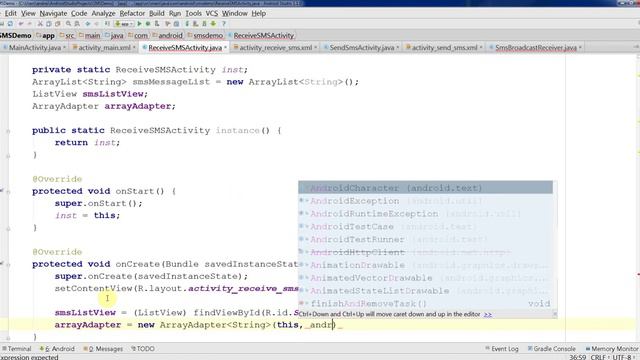
Task: Switch to activity_send_sms.xml tab
Action: [444, 48]
